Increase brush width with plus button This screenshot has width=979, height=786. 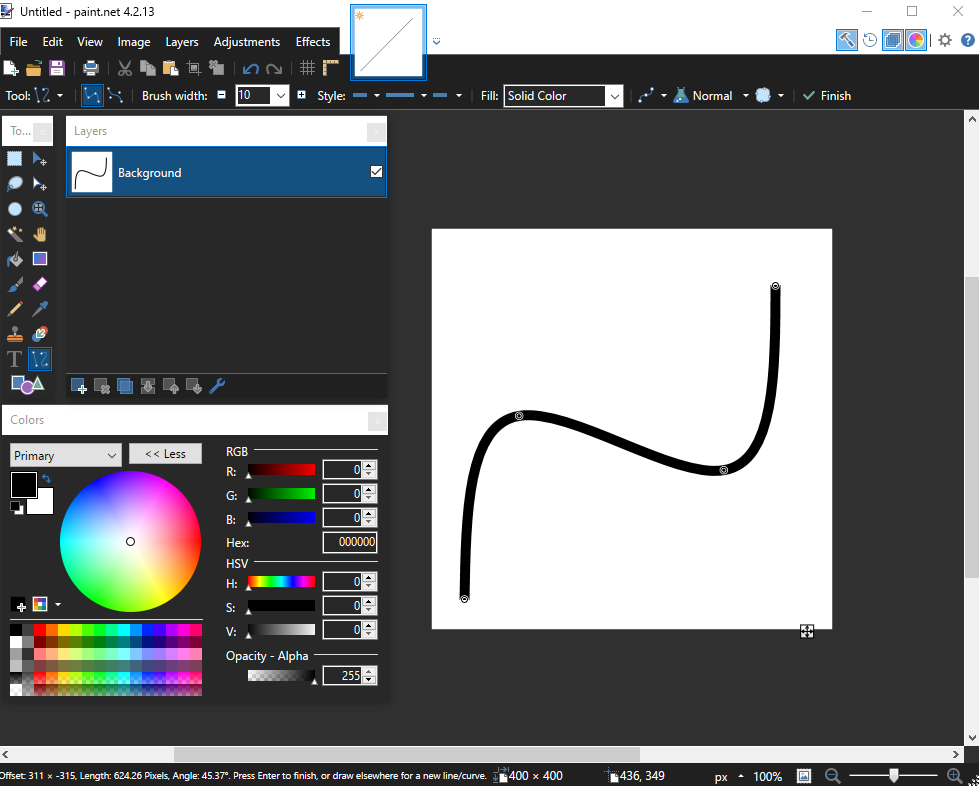(x=302, y=95)
